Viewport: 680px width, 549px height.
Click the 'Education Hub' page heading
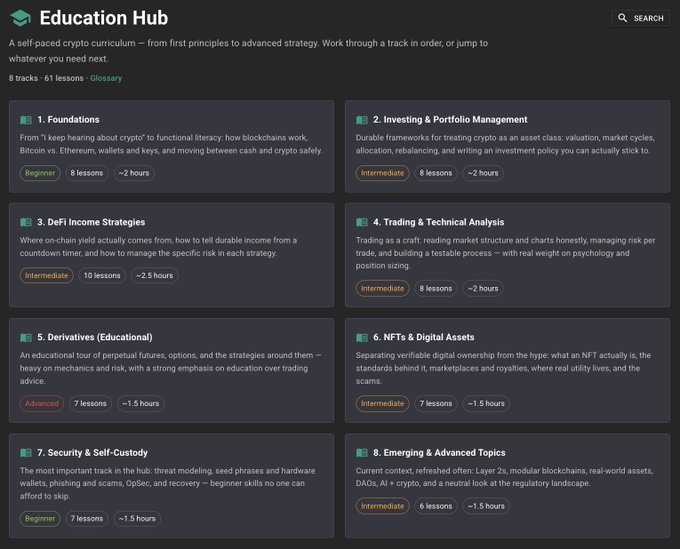(104, 18)
